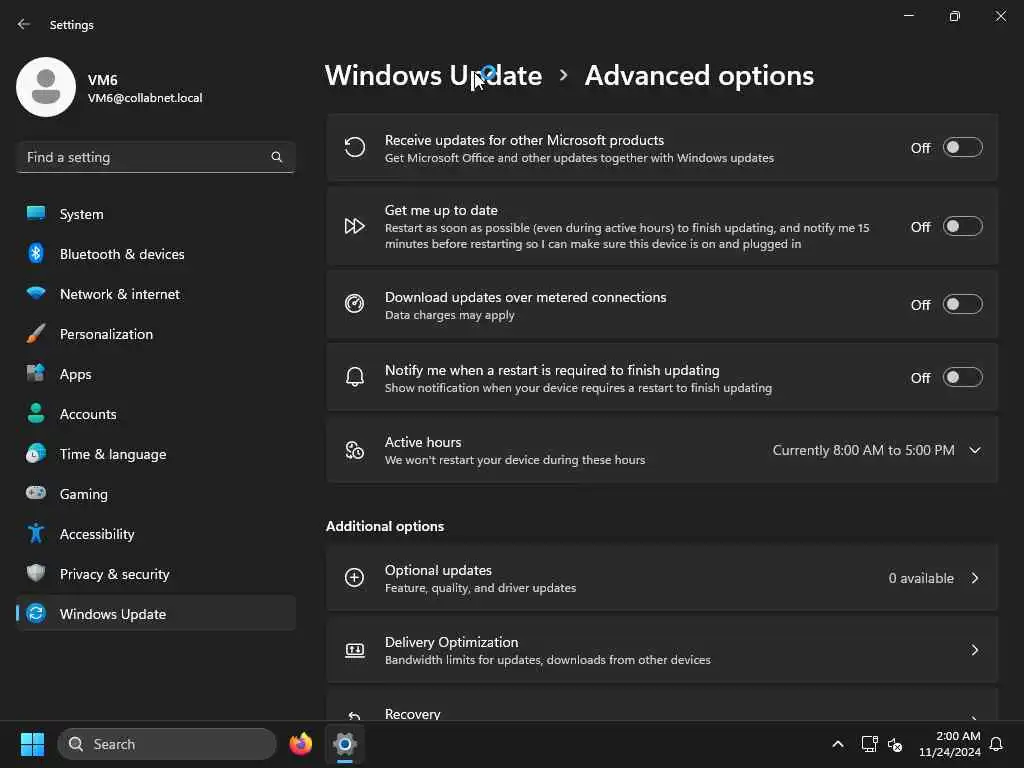Image resolution: width=1024 pixels, height=768 pixels.
Task: Click the Time & language clock icon
Action: pos(36,453)
